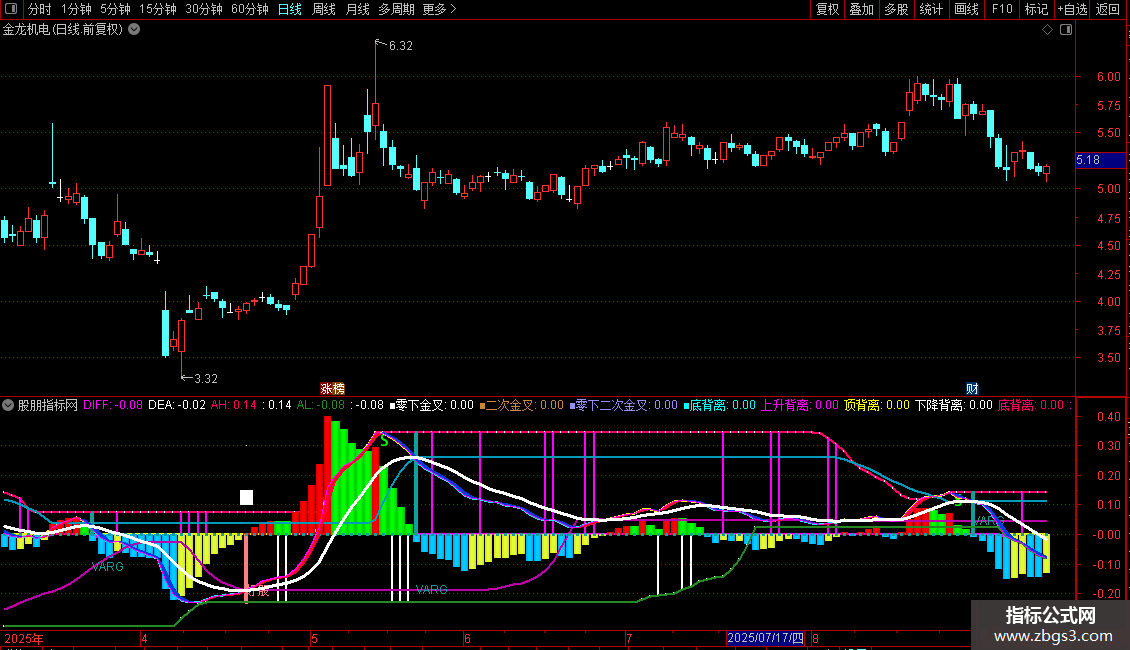Click the 零下二次金叉: 0.00 label
Viewport: 1130px width, 650px height.
click(623, 405)
